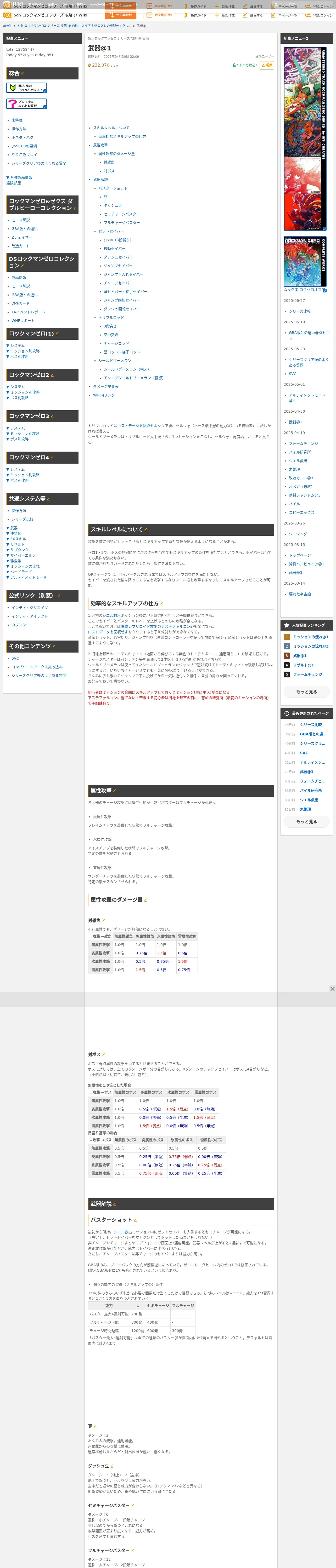Image resolution: width=336 pixels, height=1568 pixels.
Task: Open コンプリートワークス突っ込み link
Action: tap(37, 667)
